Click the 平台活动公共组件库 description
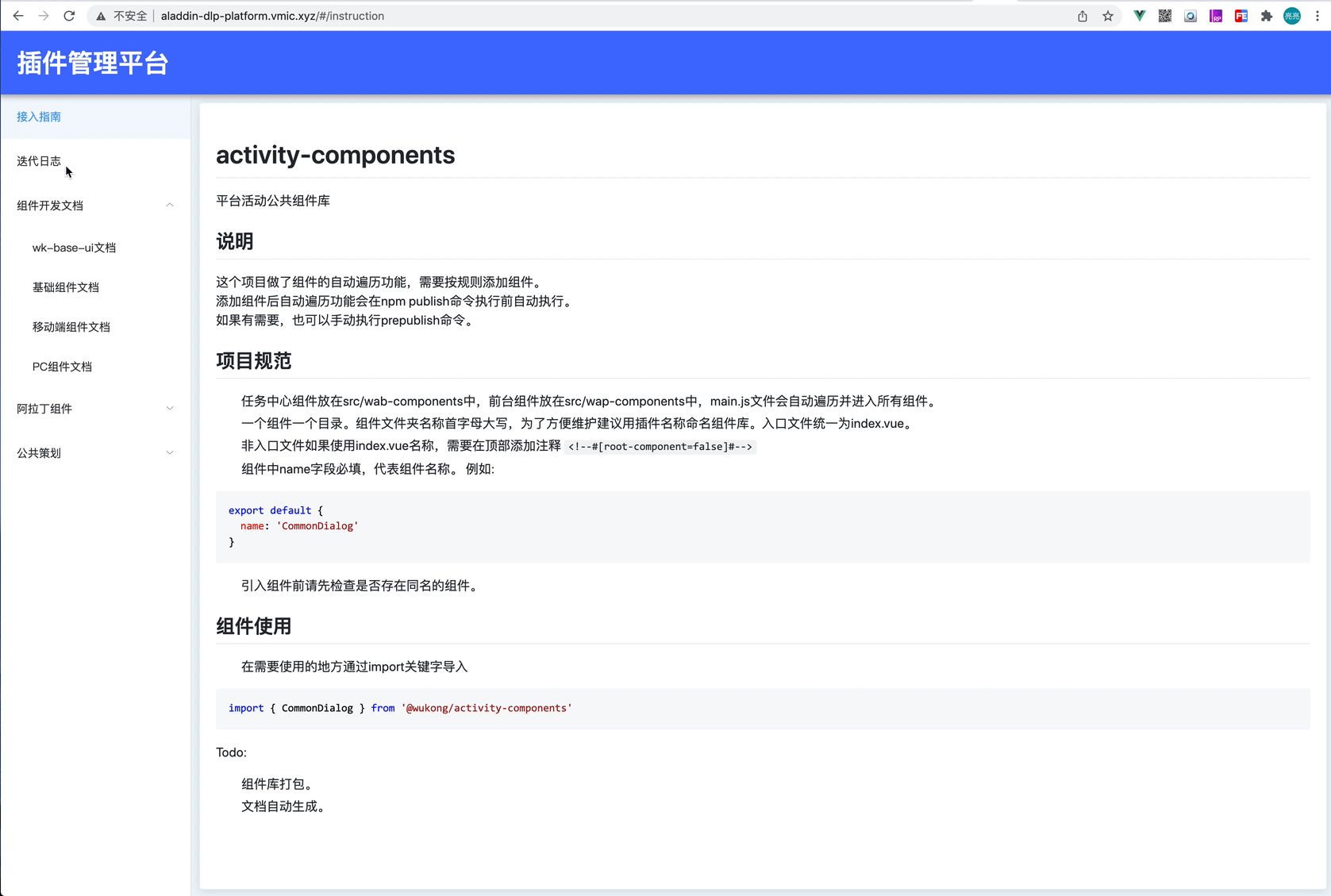 tap(273, 201)
